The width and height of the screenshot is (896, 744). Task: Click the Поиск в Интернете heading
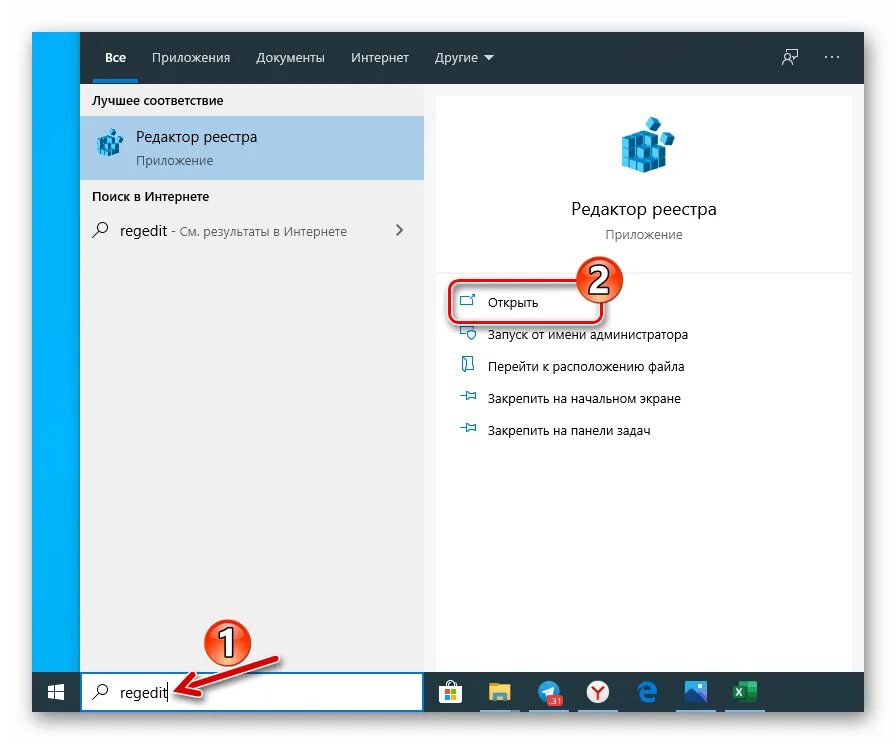point(150,197)
